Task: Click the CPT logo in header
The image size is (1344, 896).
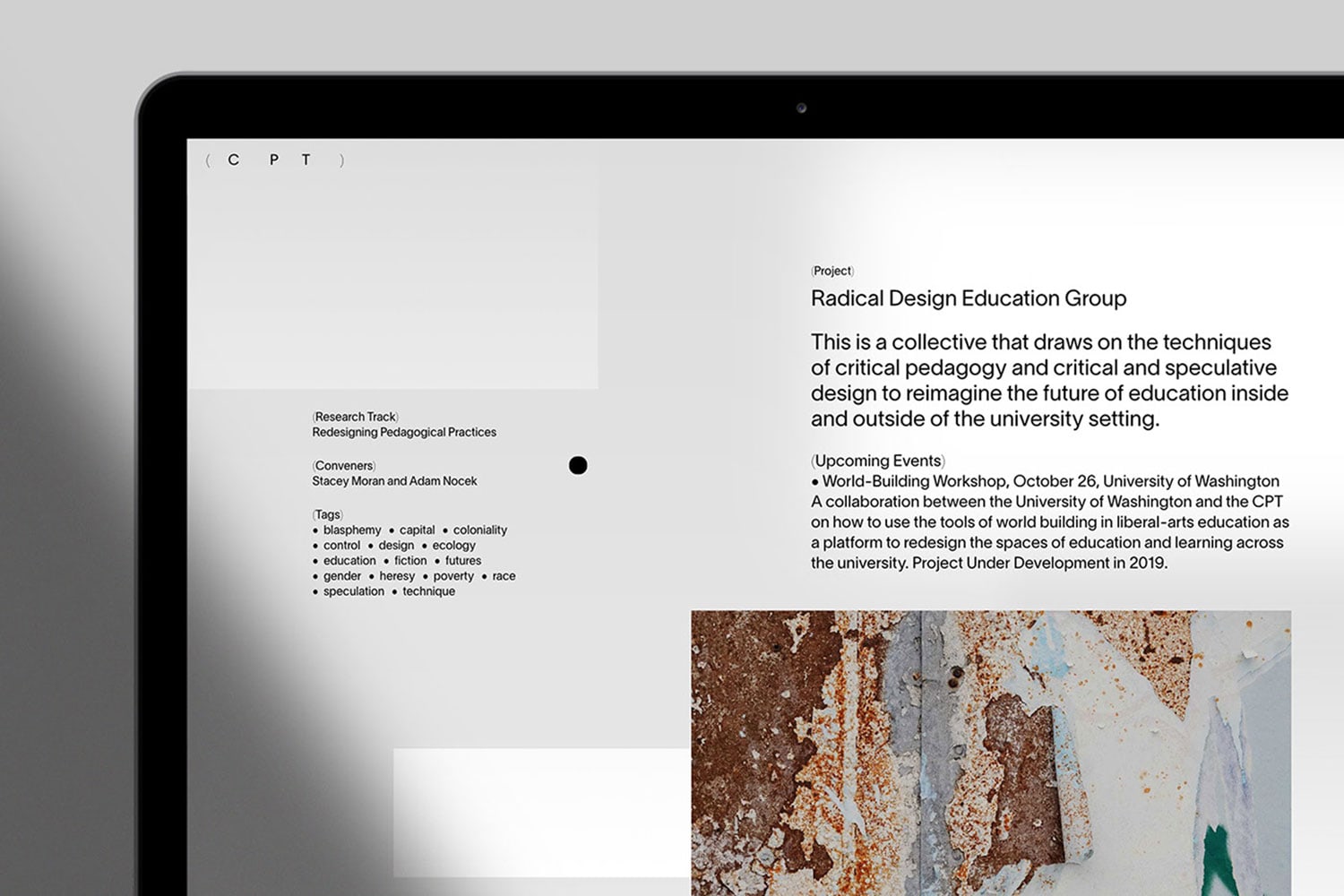Action: [x=274, y=160]
